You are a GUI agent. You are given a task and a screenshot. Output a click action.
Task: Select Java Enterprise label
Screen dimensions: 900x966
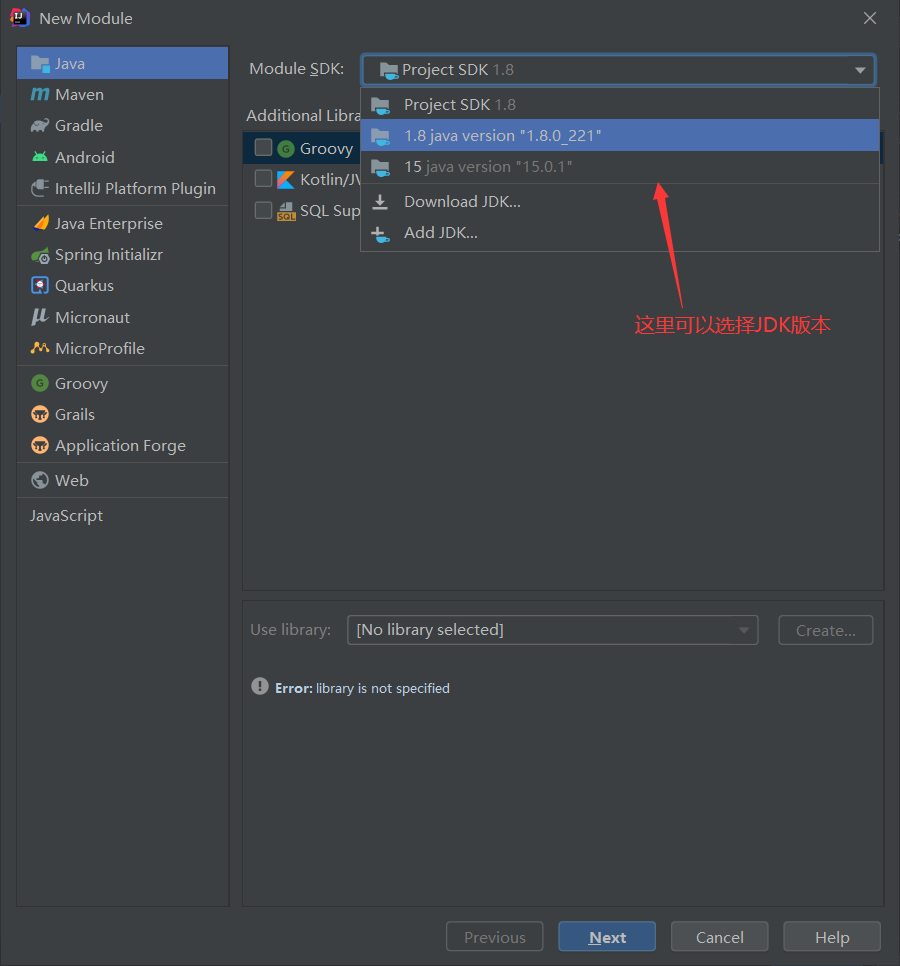click(109, 223)
